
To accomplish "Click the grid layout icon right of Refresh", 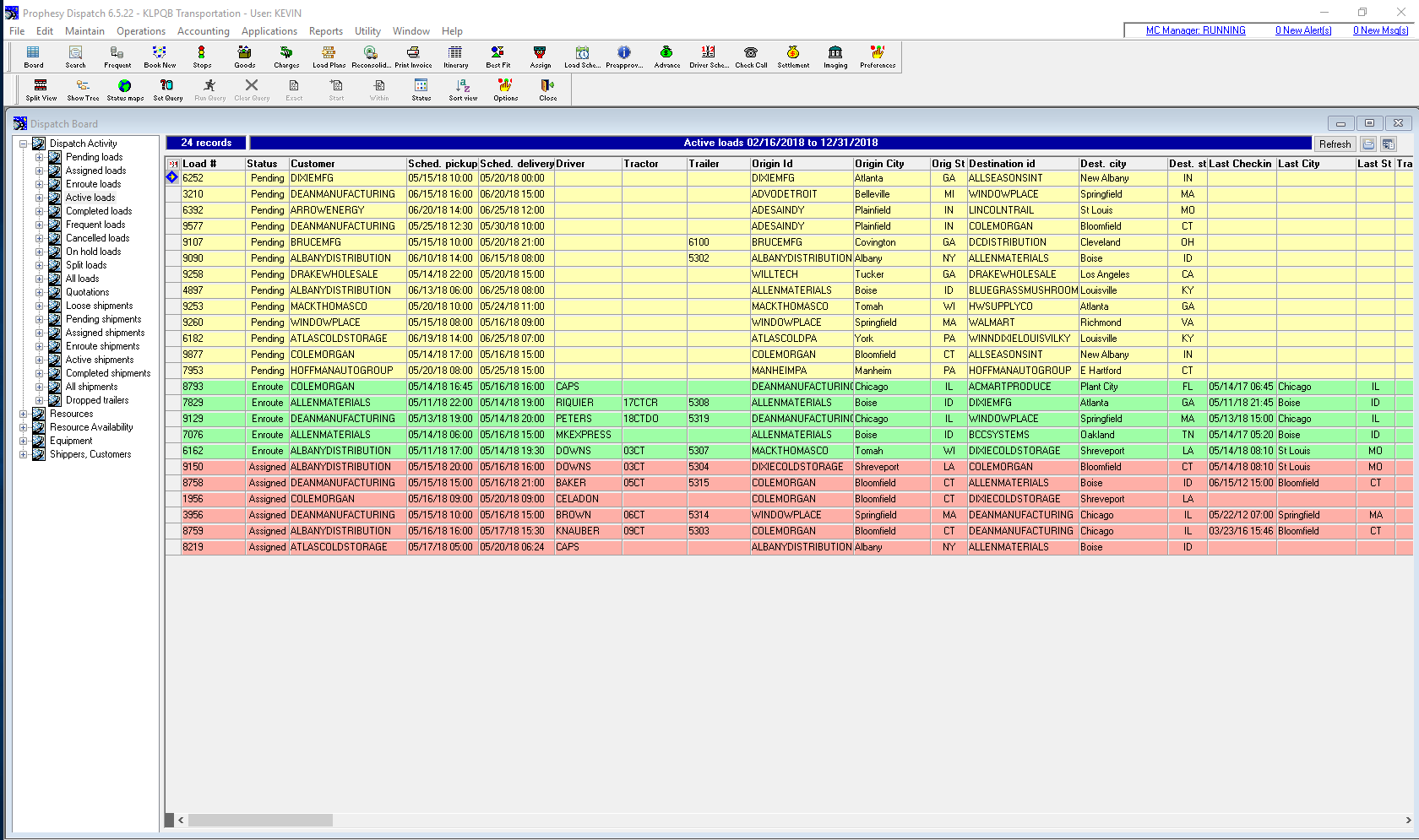I will pyautogui.click(x=1389, y=144).
